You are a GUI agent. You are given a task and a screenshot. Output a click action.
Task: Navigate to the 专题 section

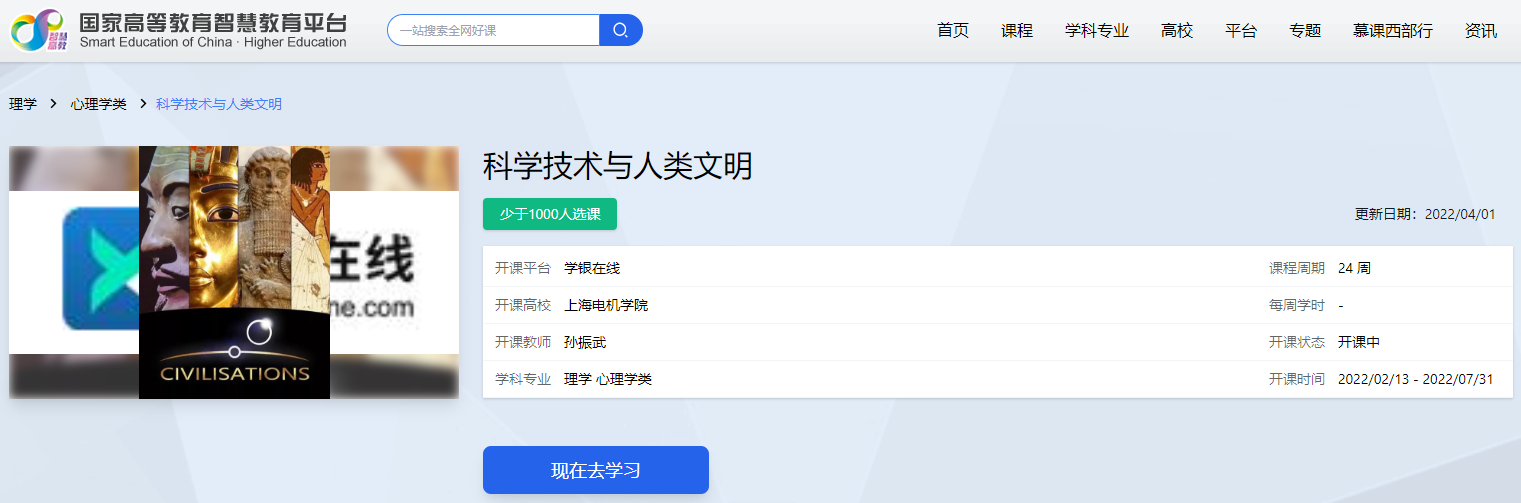[1304, 30]
